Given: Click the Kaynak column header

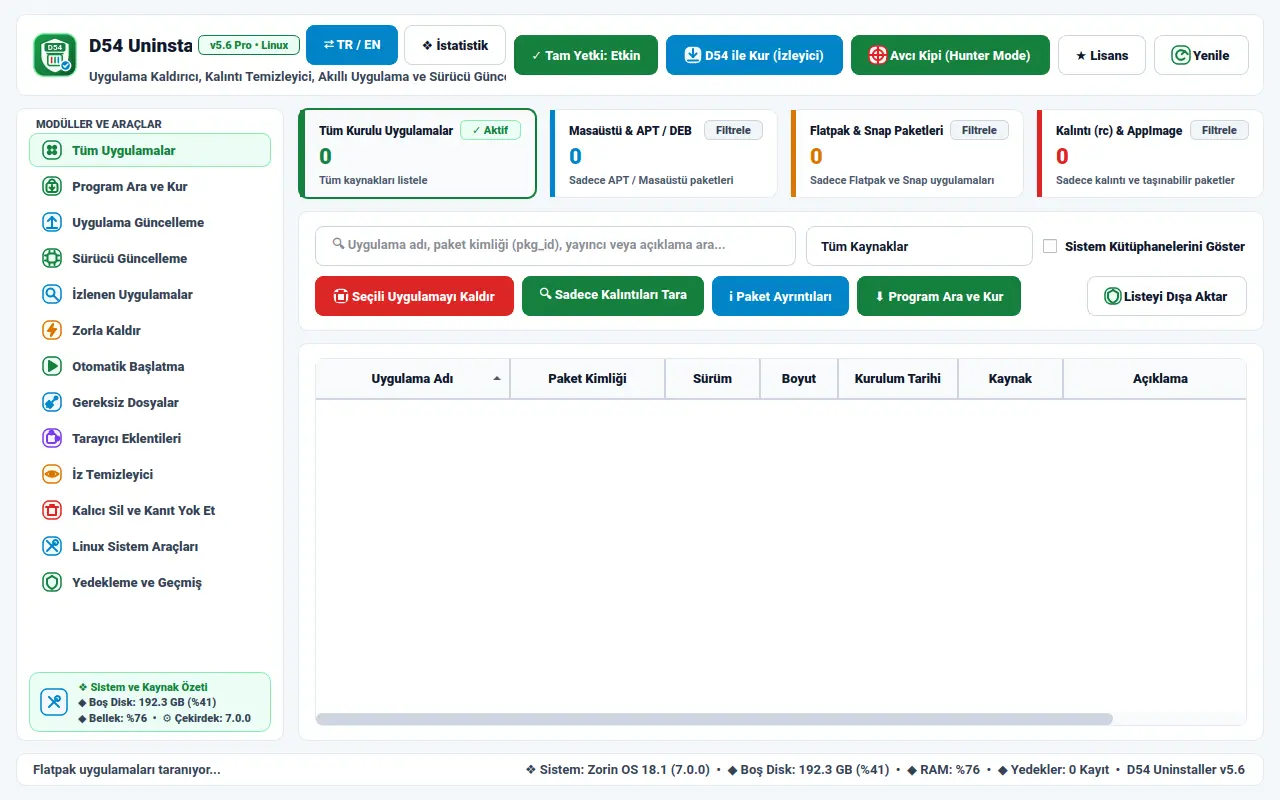Looking at the screenshot, I should [x=1010, y=379].
